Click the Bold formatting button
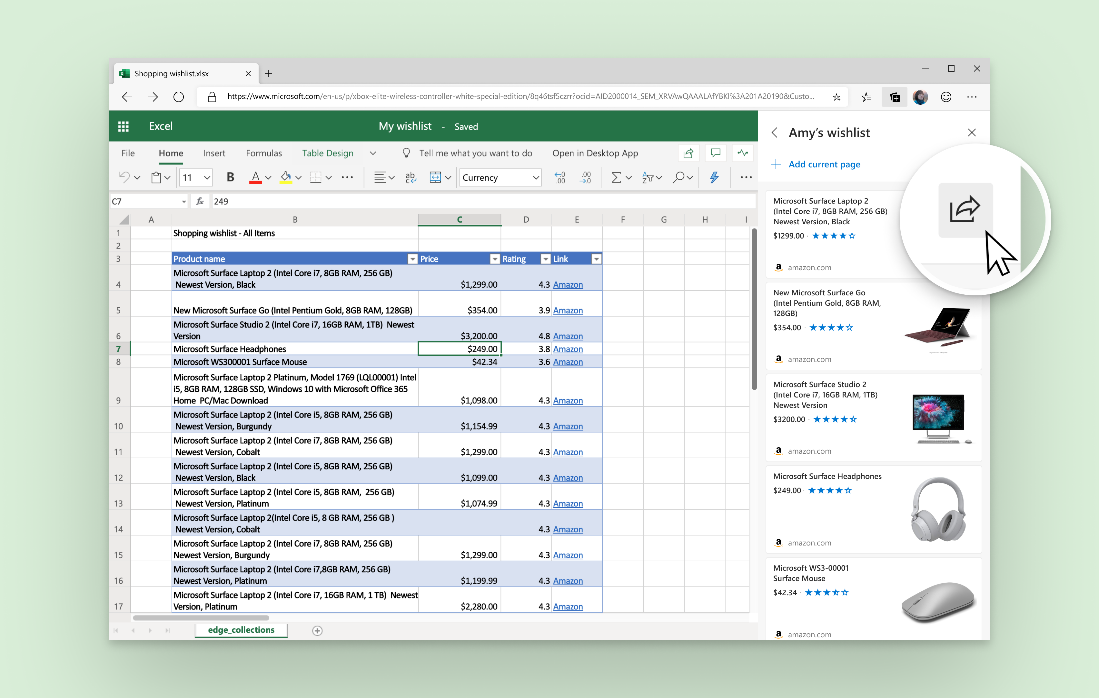1099x698 pixels. (230, 177)
